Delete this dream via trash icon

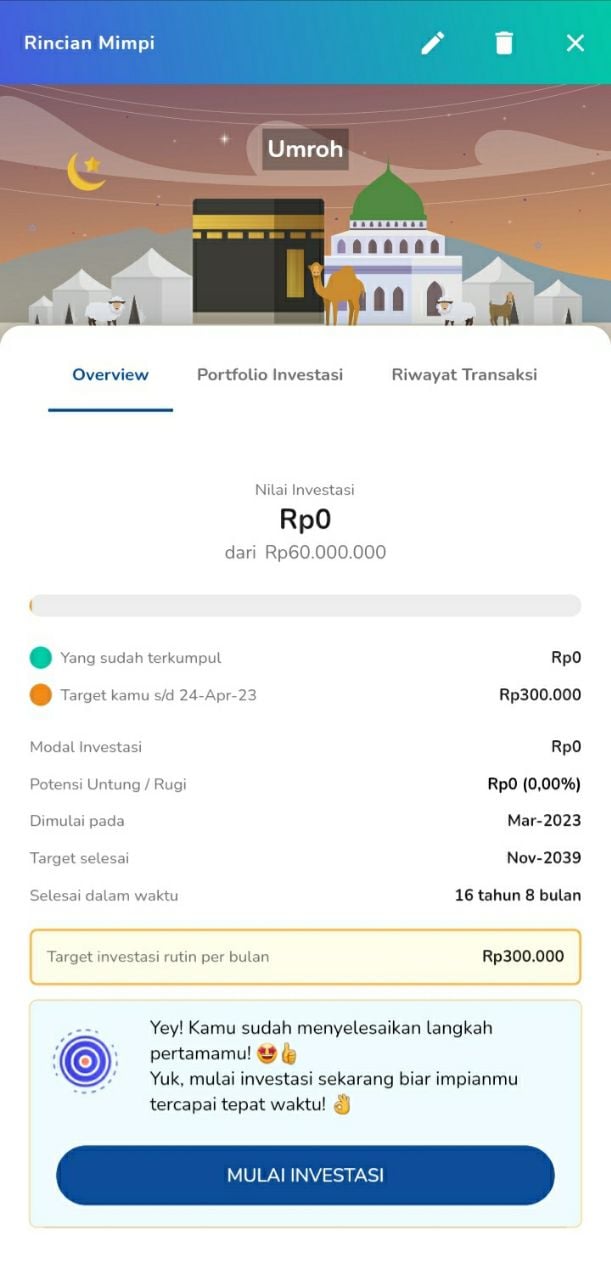504,43
